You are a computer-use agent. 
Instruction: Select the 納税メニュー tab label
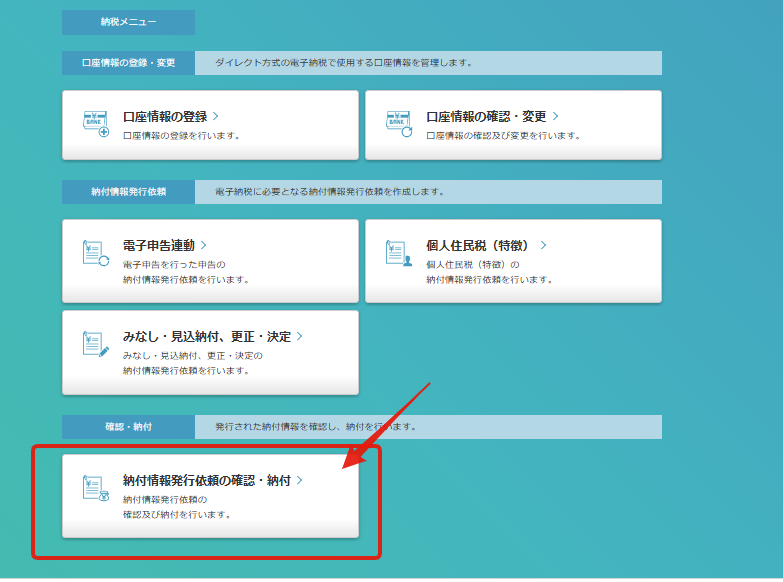pos(128,22)
